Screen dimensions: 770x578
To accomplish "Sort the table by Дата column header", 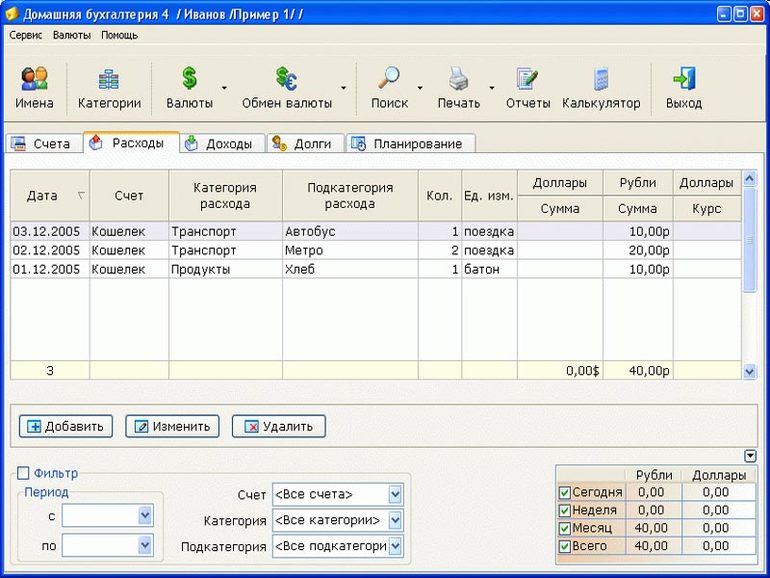I will pyautogui.click(x=42, y=196).
